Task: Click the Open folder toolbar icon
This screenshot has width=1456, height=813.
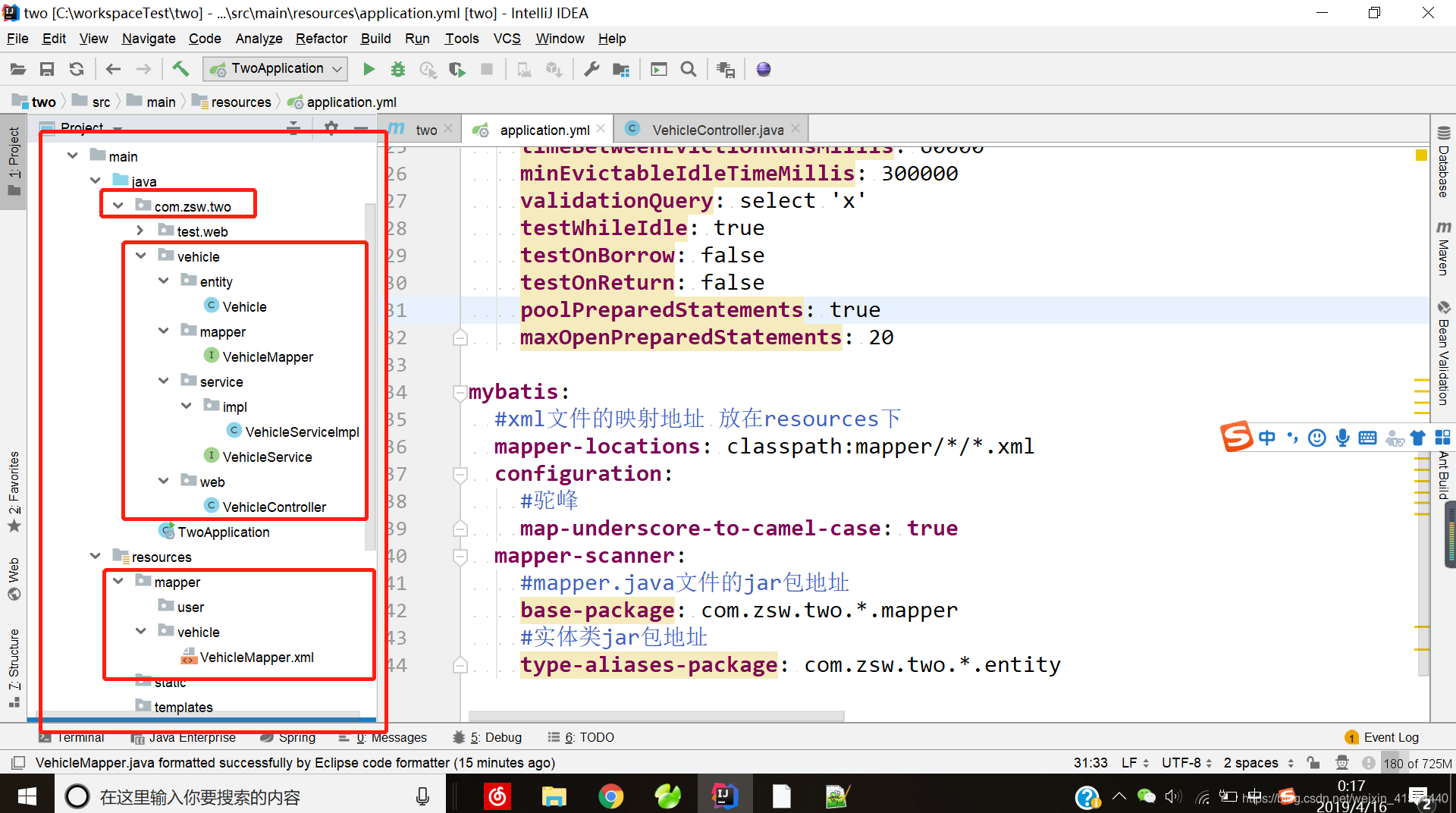Action: 18,69
